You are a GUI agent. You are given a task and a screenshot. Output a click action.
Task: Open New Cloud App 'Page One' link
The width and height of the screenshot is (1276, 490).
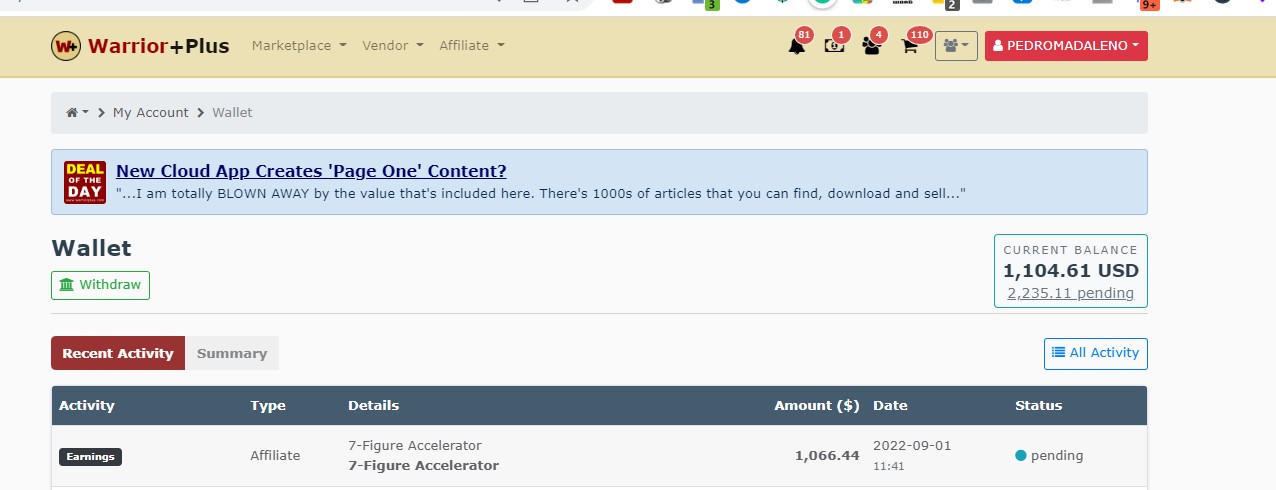coord(311,171)
